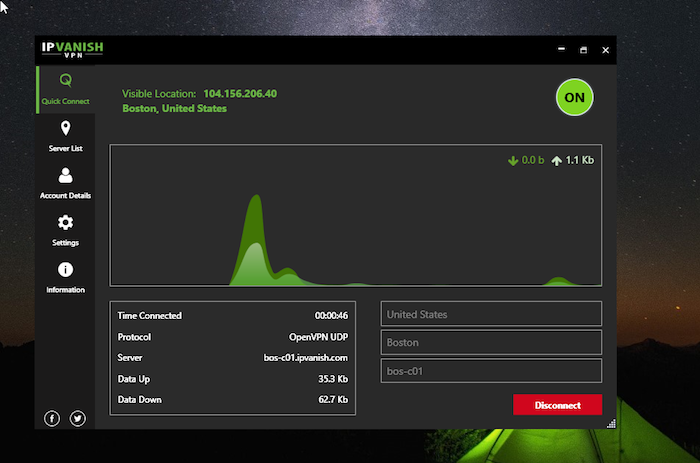
Task: Click the download speed arrow icon
Action: tap(513, 161)
